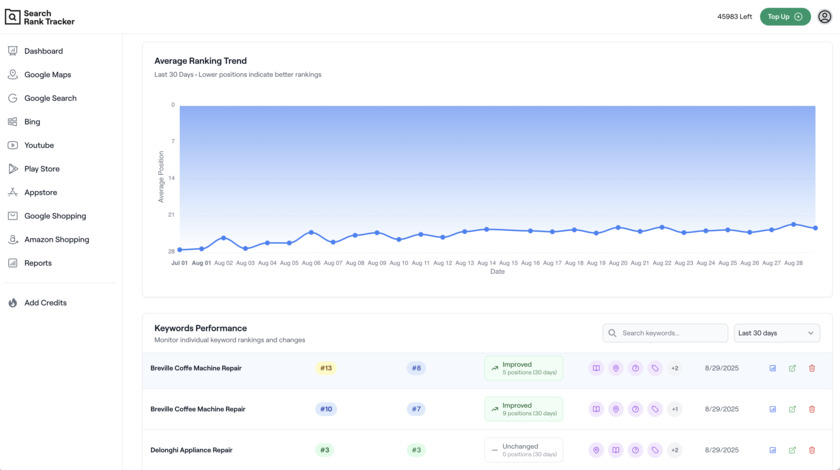Expand +2 more features in Breville Coffe row
The image size is (840, 470).
point(675,368)
